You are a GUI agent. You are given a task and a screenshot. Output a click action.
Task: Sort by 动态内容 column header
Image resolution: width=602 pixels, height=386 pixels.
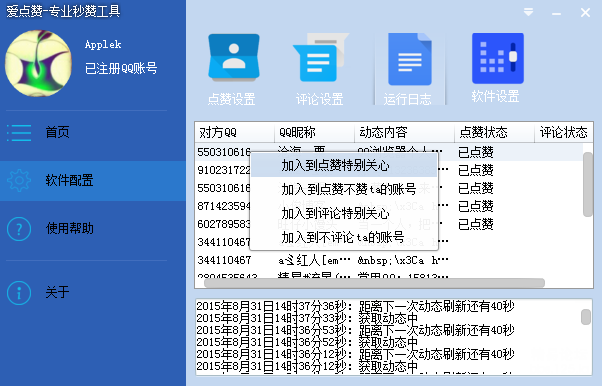[404, 133]
